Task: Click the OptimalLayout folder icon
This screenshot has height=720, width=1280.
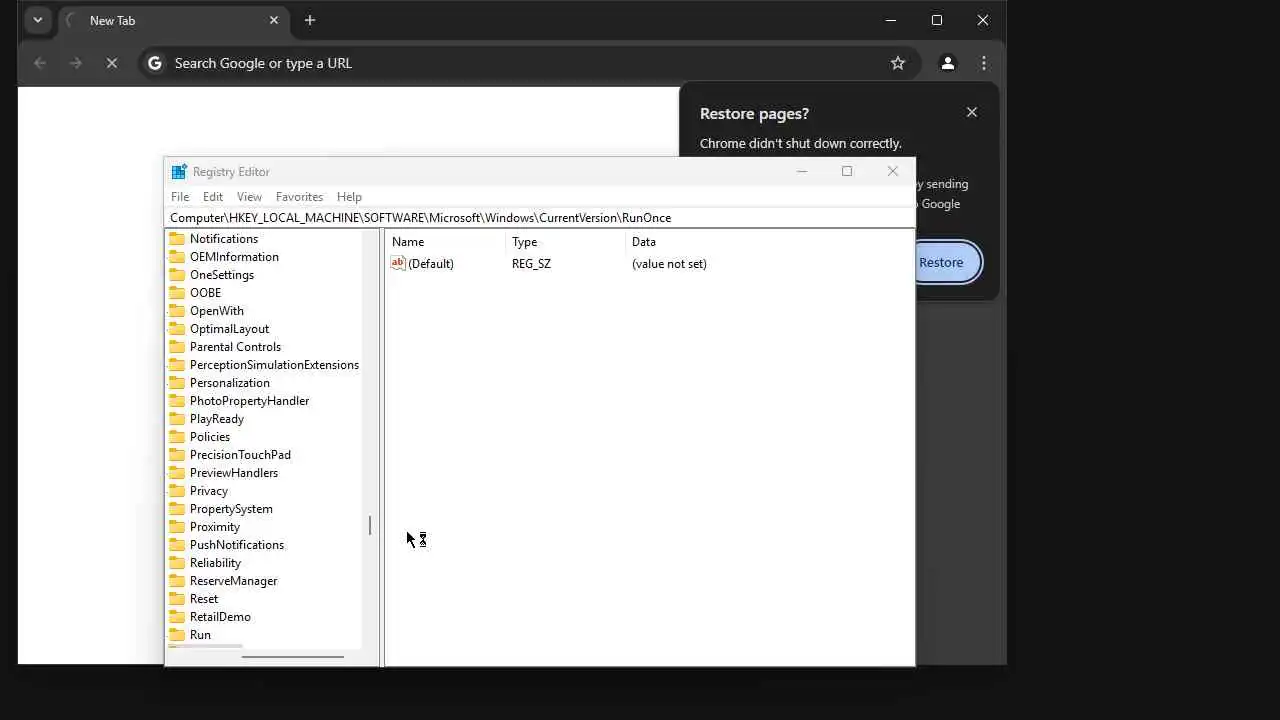Action: (177, 329)
